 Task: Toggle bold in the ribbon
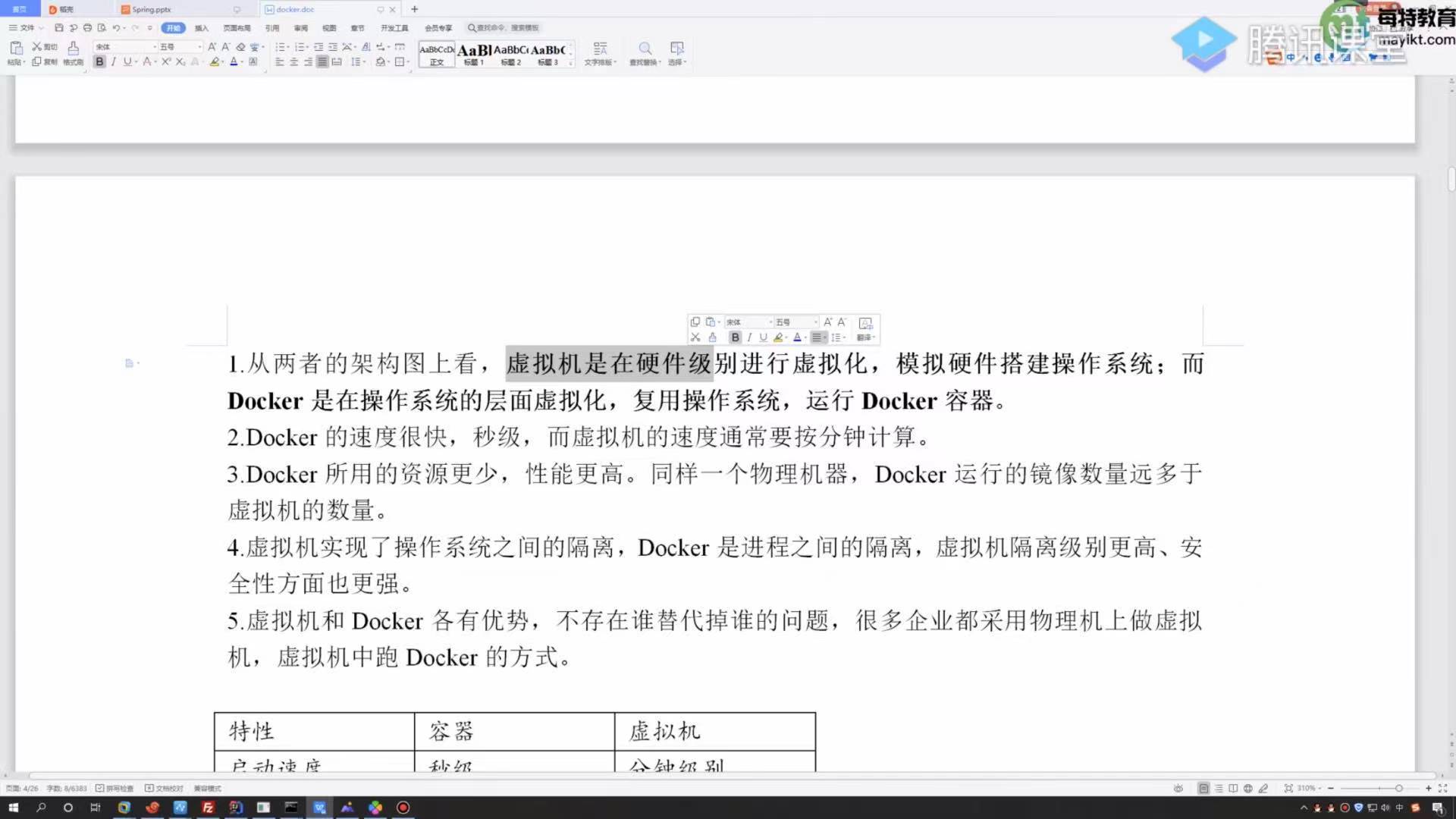click(99, 61)
